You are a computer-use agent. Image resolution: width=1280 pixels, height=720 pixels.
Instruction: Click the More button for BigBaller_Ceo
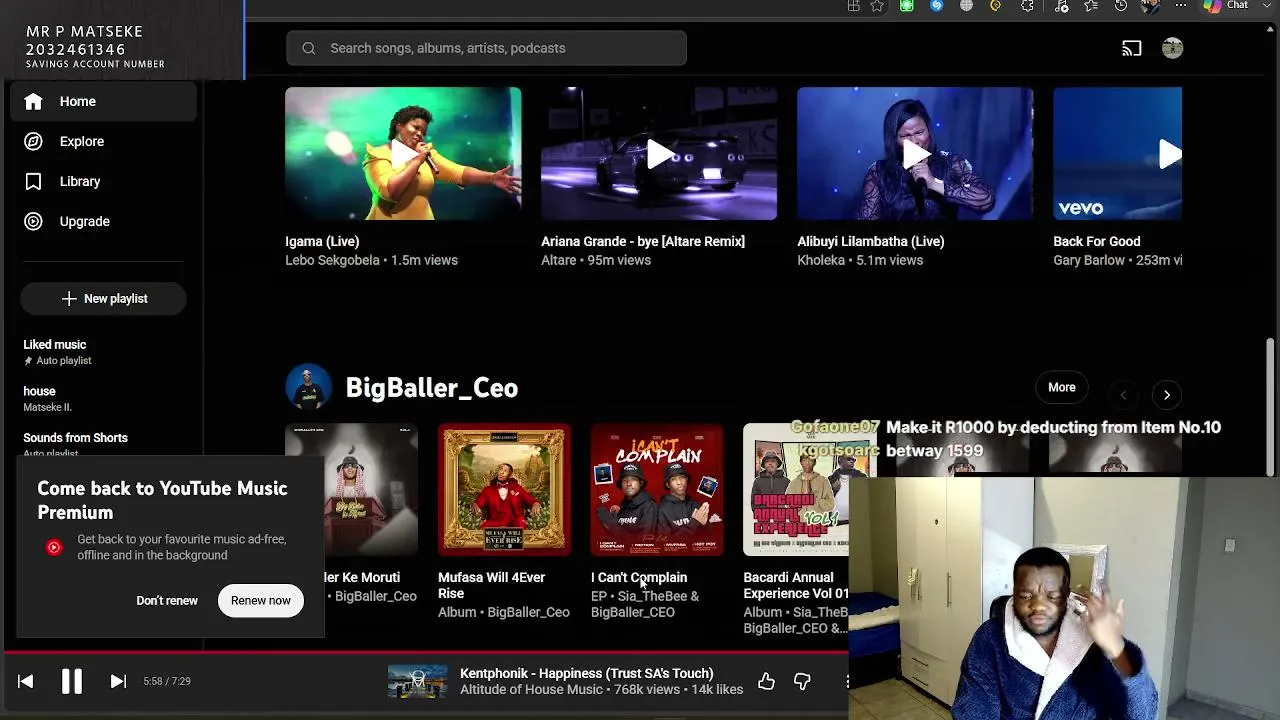click(1062, 387)
